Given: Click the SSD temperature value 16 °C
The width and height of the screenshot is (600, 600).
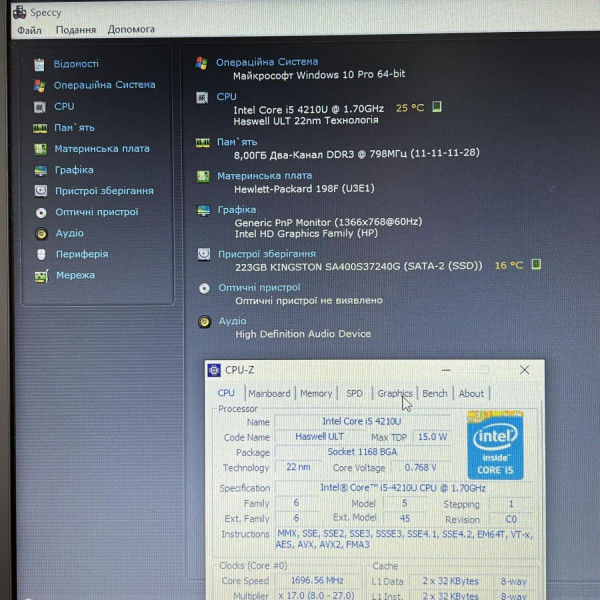Looking at the screenshot, I should 509,265.
